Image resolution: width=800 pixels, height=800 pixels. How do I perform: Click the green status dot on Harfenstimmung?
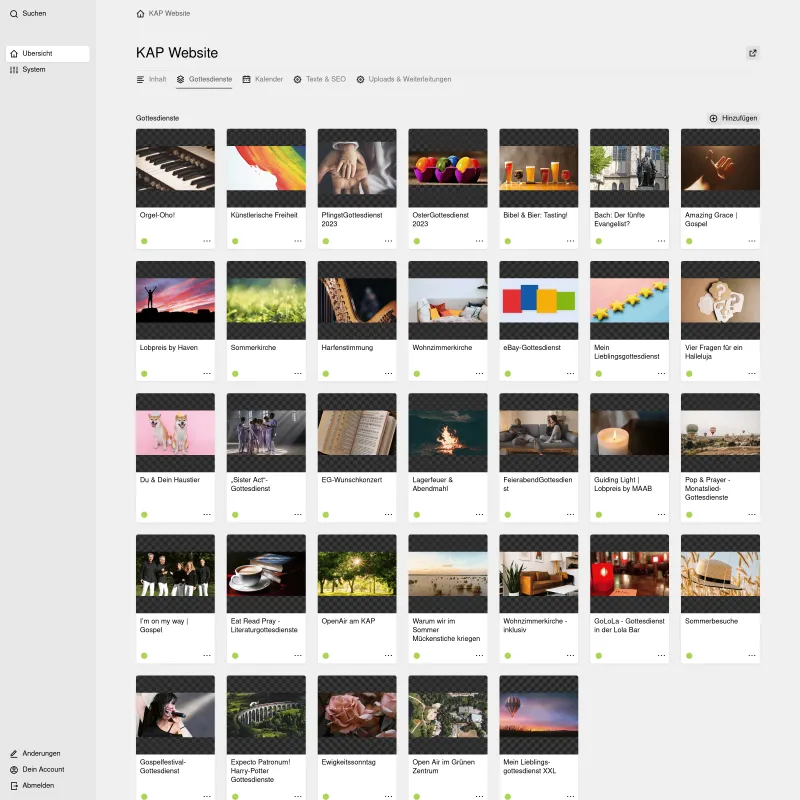tap(325, 372)
